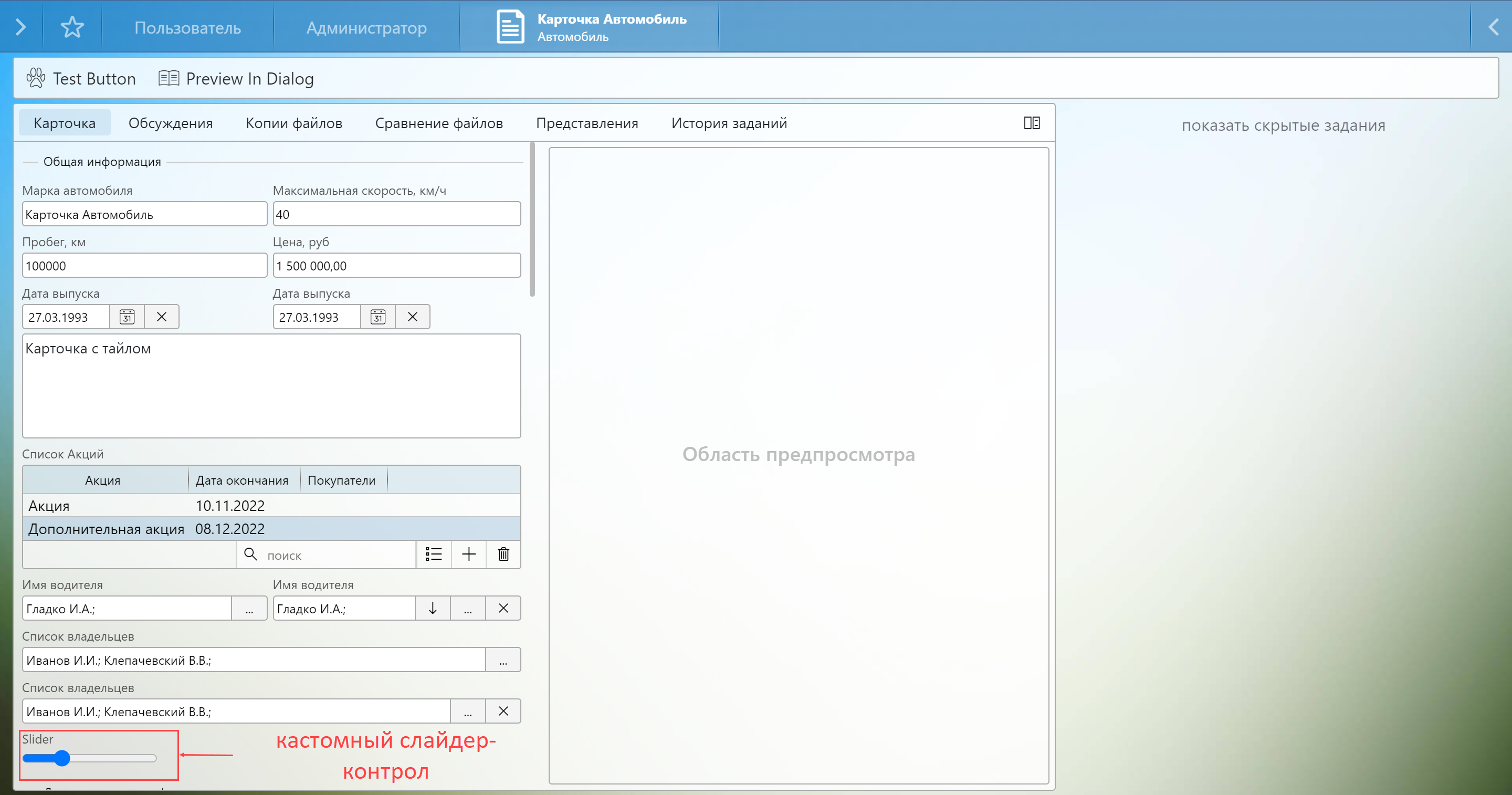Switch to the Обсуждения tab
1512x795 pixels.
click(x=170, y=123)
